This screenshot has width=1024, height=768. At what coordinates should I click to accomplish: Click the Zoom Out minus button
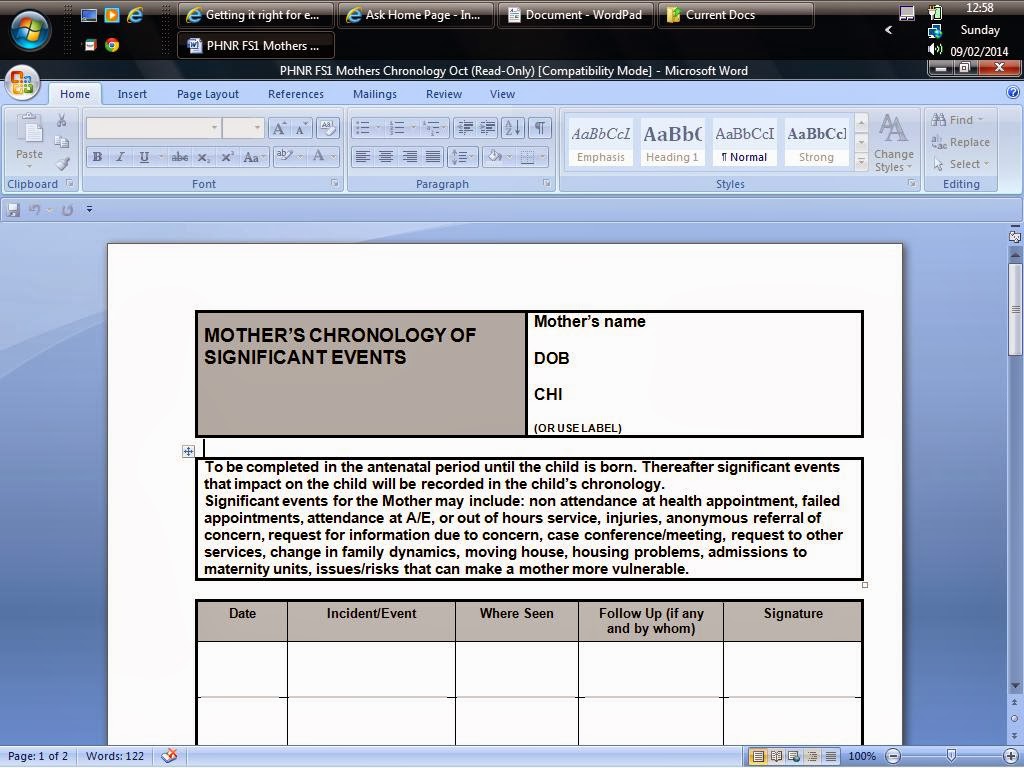[893, 756]
